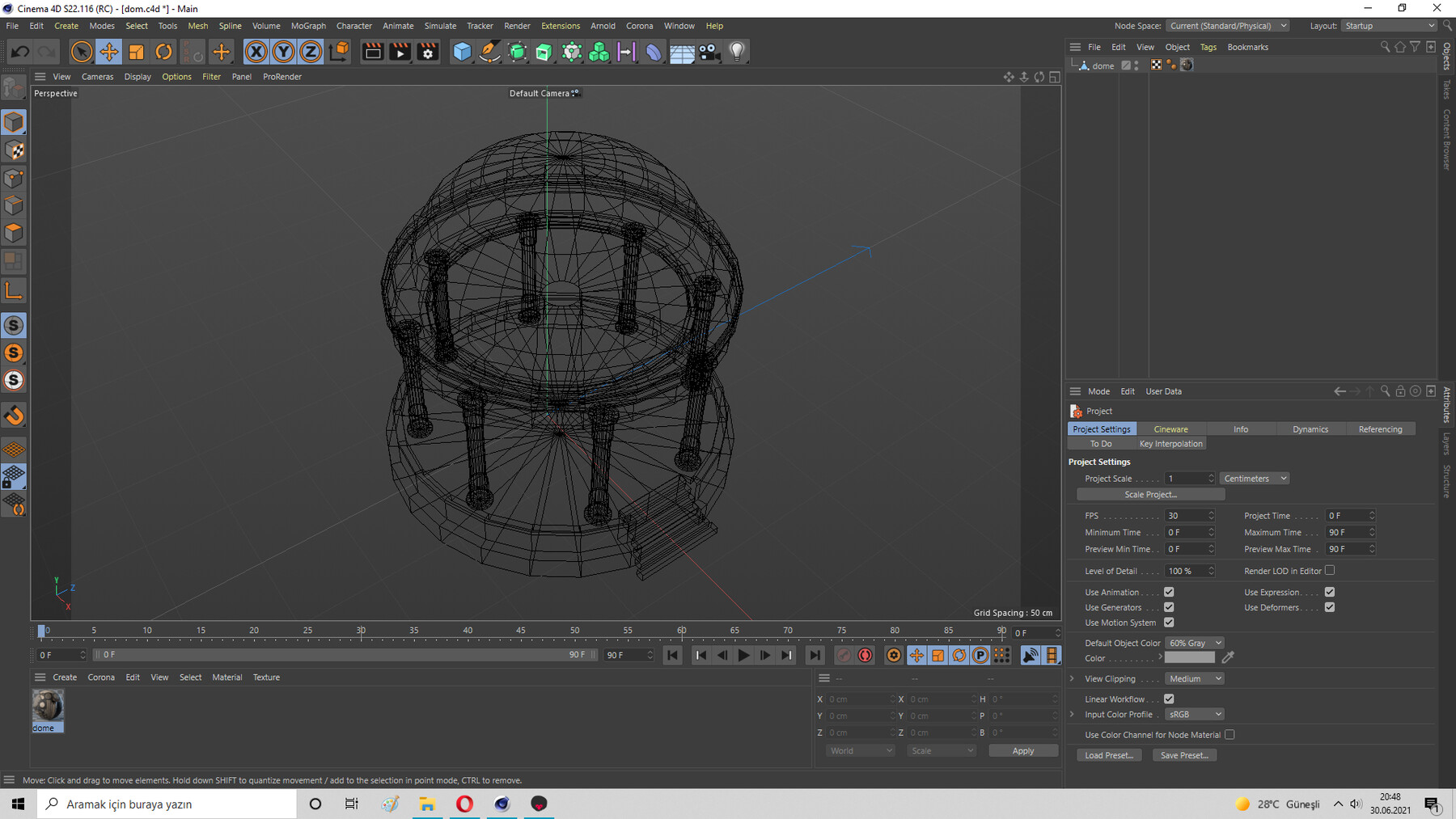Select the Rotate tool in the toolbar
The width and height of the screenshot is (1456, 819).
[x=163, y=53]
